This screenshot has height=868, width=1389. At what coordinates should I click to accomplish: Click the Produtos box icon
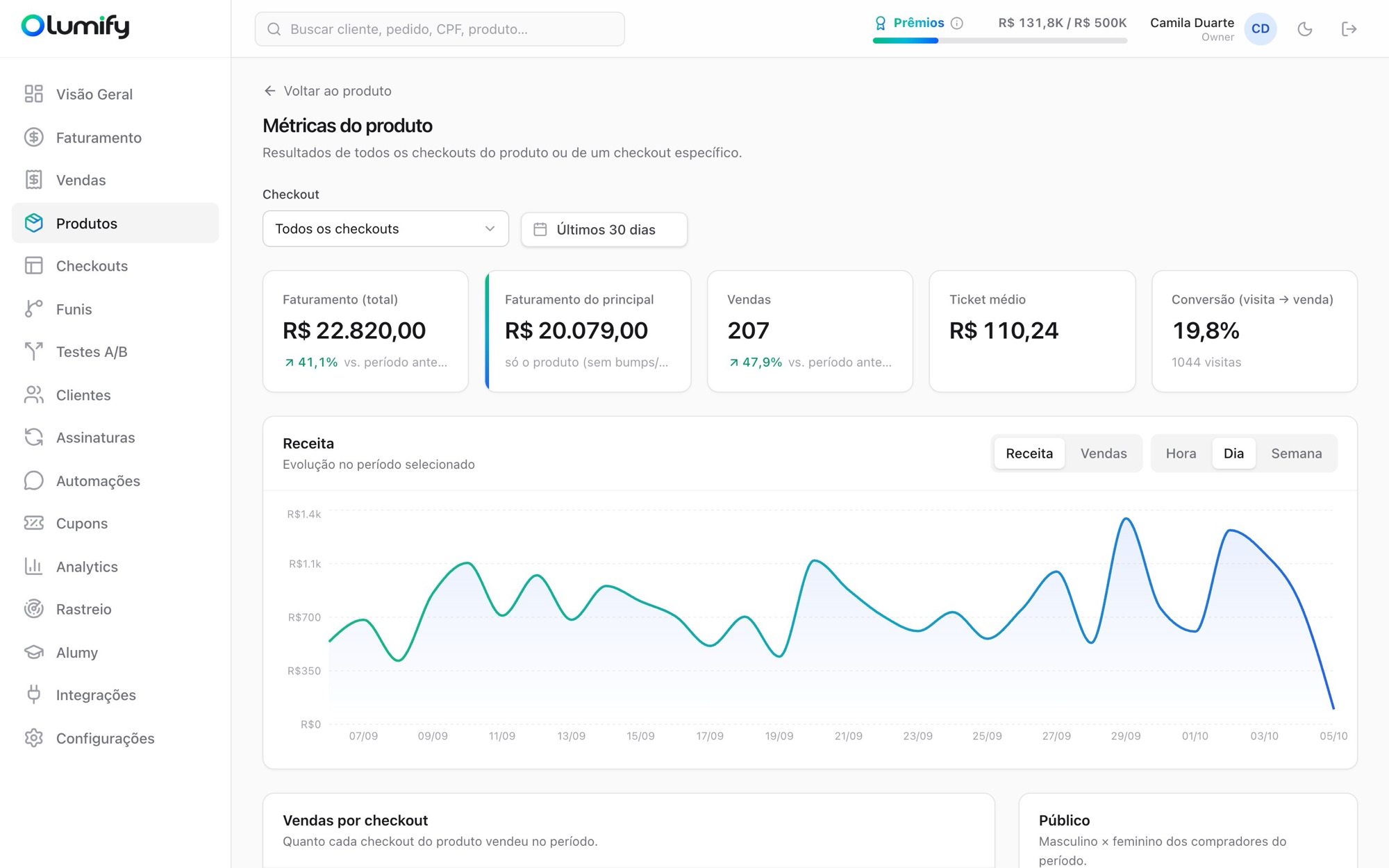pyautogui.click(x=33, y=223)
